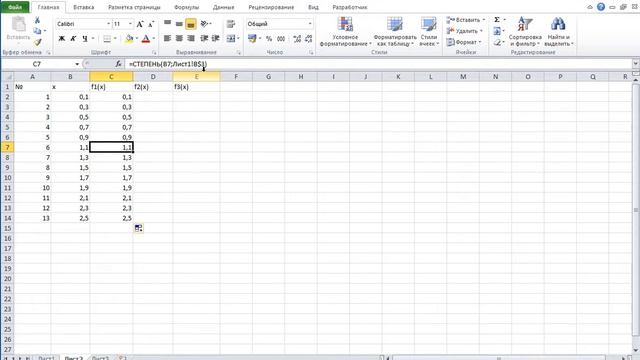The width and height of the screenshot is (640, 360).
Task: Switch to the Вид tab
Action: point(313,7)
